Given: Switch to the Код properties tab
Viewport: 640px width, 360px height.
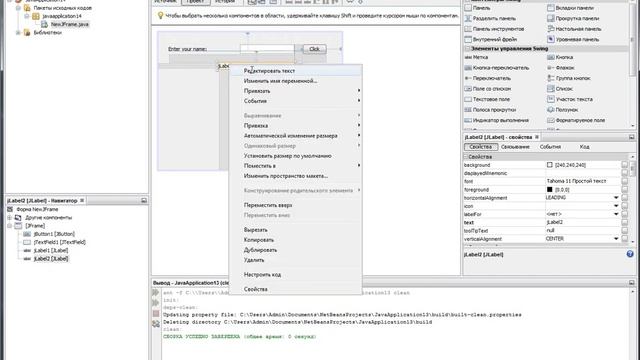Looking at the screenshot, I should (x=584, y=147).
